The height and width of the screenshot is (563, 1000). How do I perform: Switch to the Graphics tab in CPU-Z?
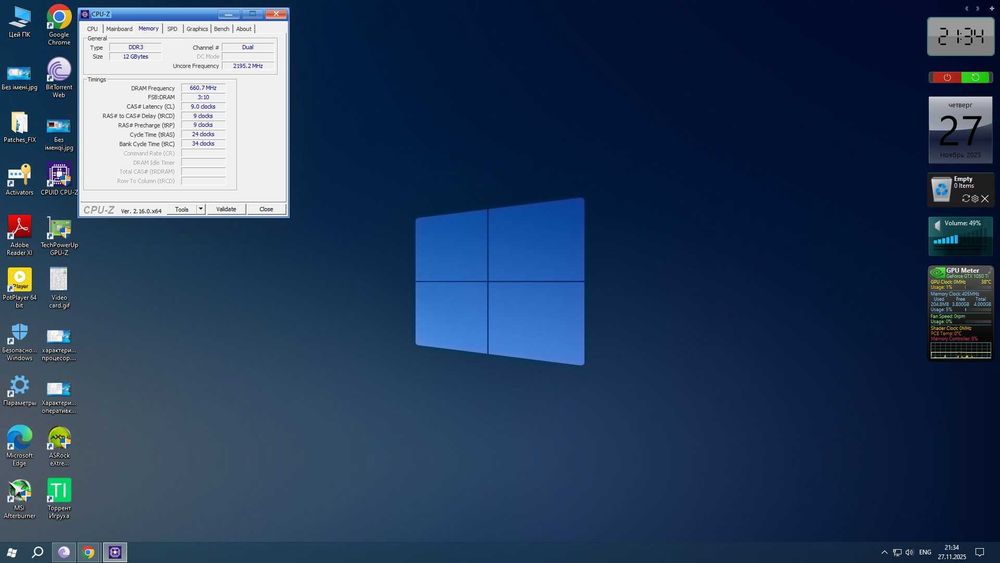[x=197, y=29]
